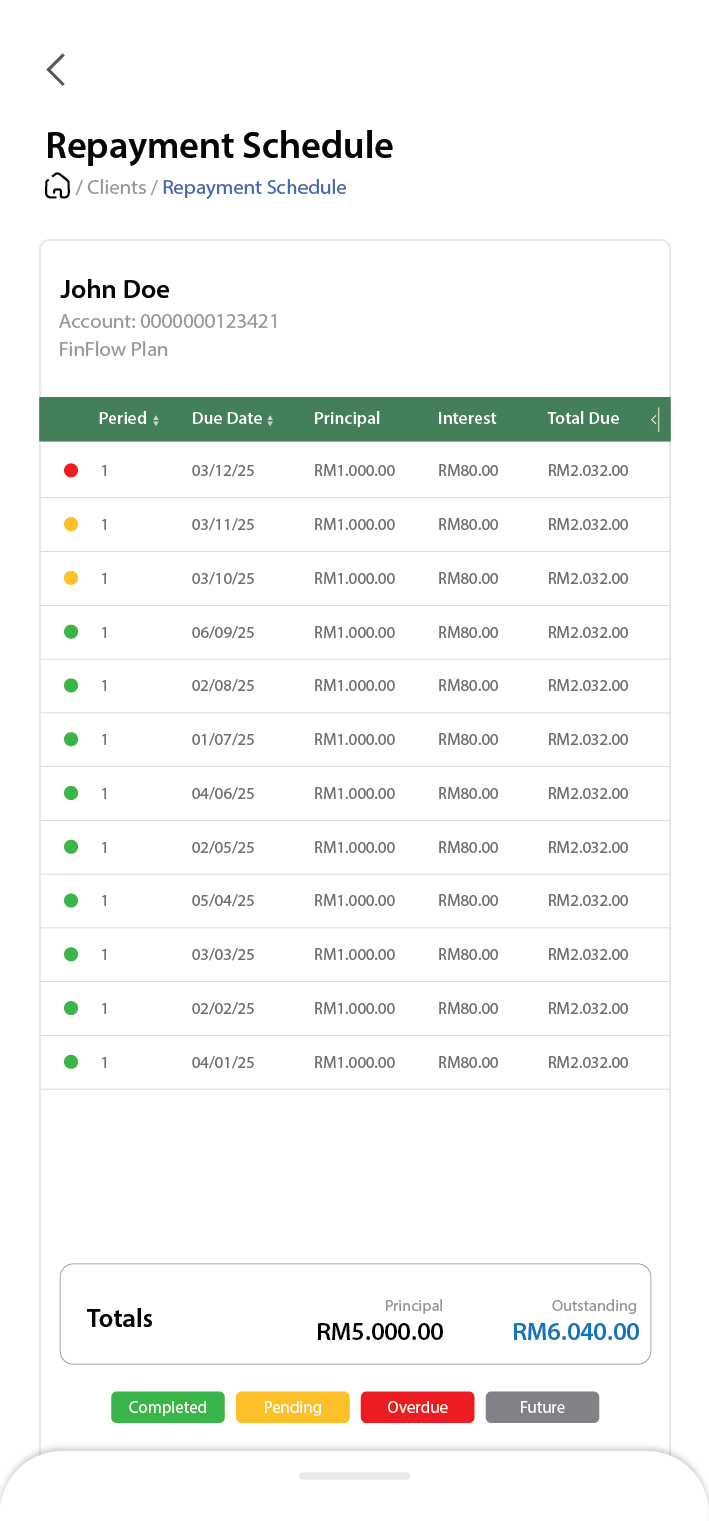The width and height of the screenshot is (709, 1521).
Task: Click the green status dot for 04/01/25
Action: 71,1062
